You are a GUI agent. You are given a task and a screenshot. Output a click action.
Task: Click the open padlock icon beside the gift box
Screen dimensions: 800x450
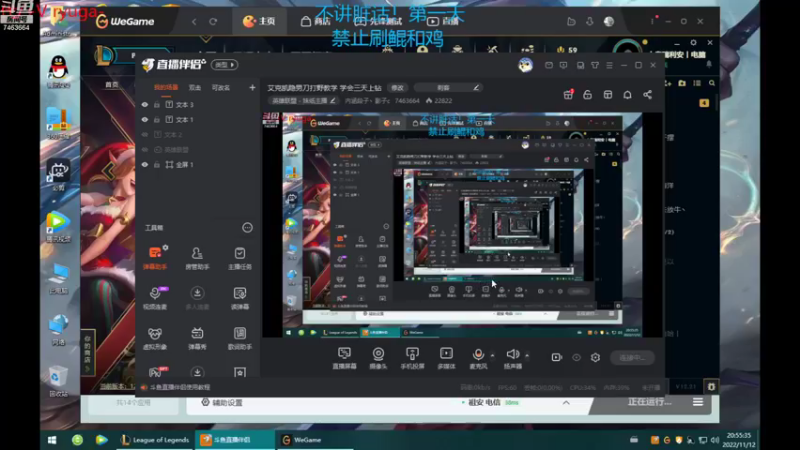pos(588,95)
